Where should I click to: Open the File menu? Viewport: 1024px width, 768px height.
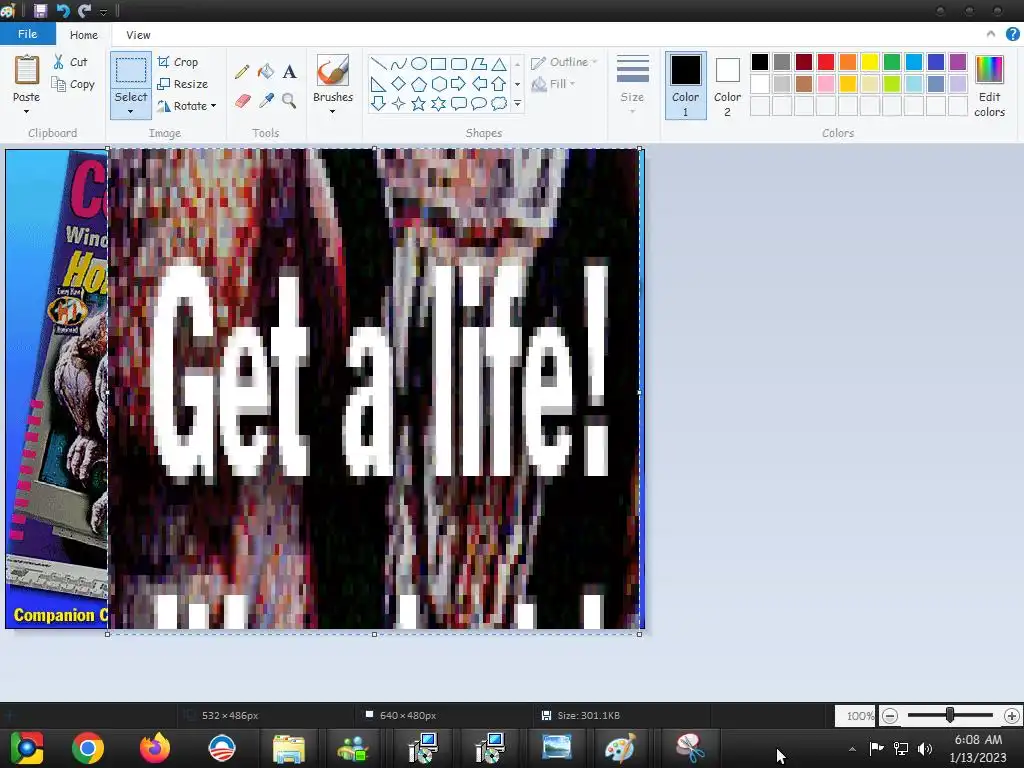coord(27,34)
